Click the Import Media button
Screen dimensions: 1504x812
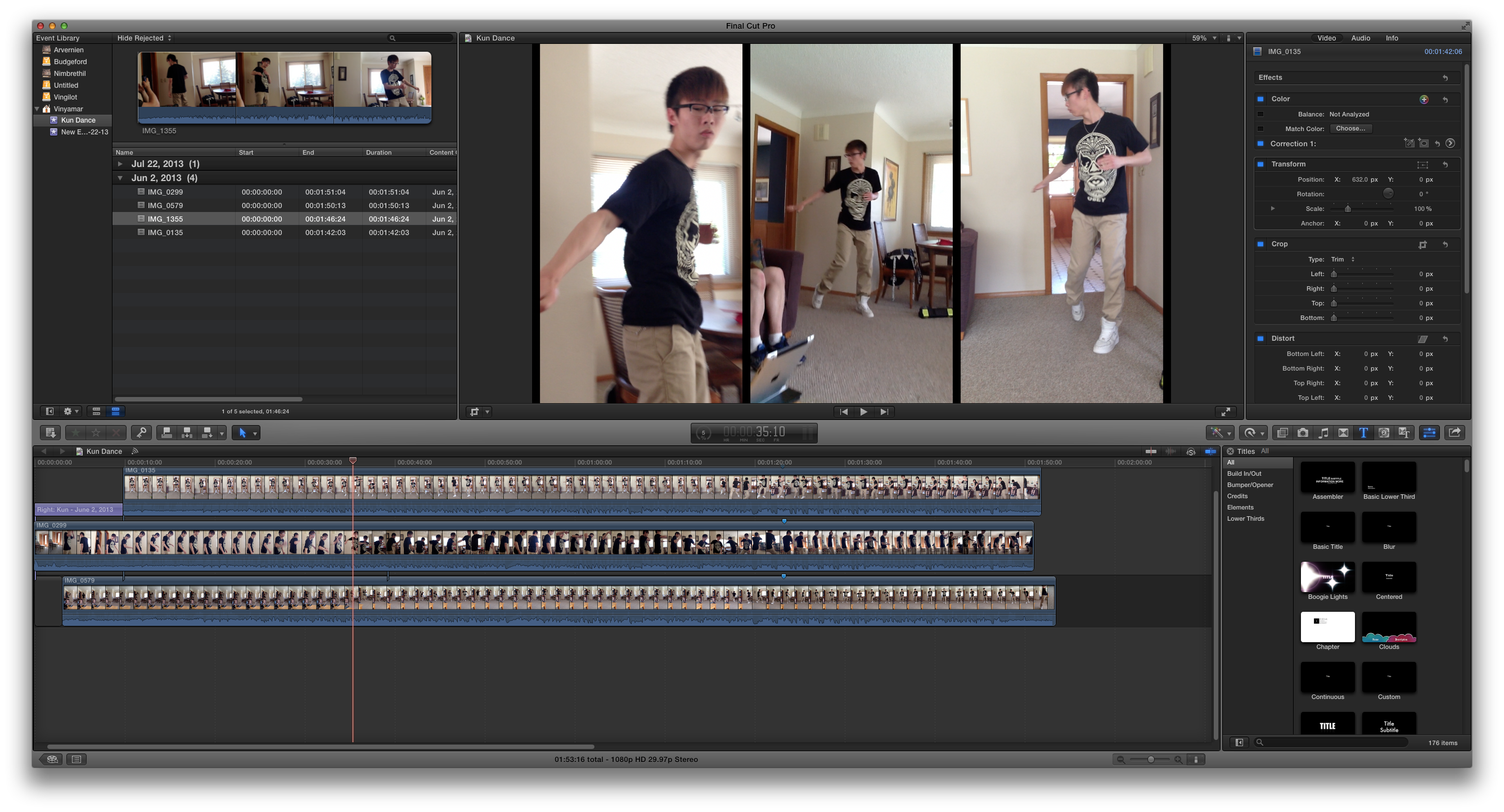(x=50, y=432)
